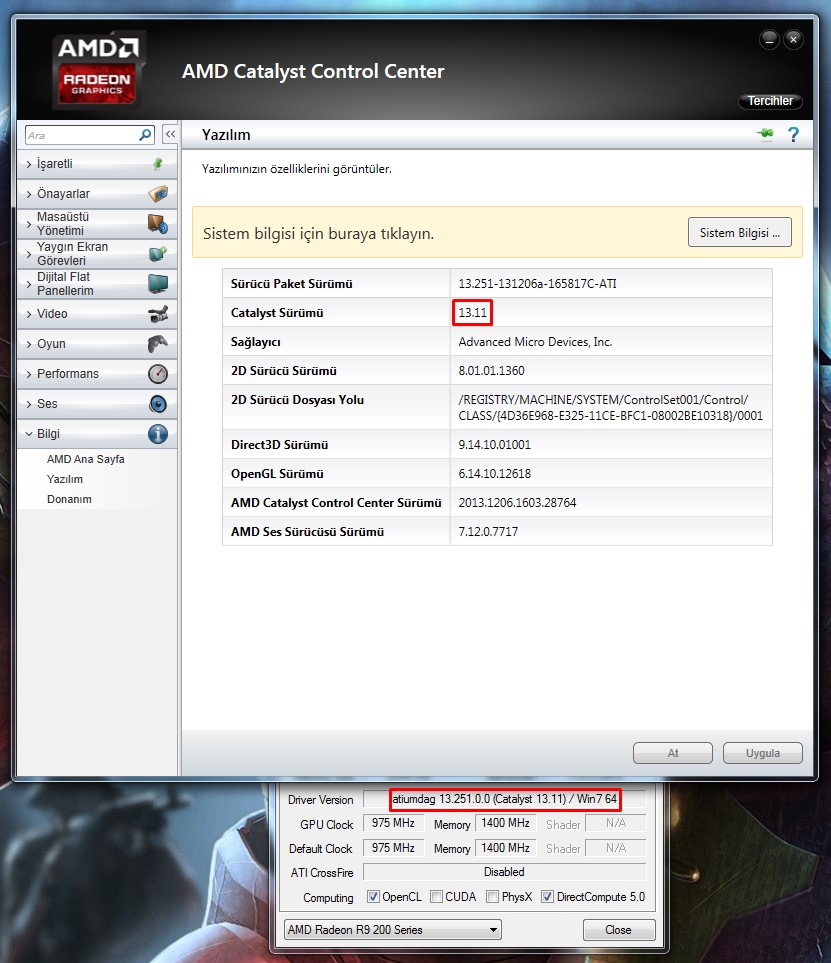The width and height of the screenshot is (831, 963).
Task: Close the Catalyst Control Center window
Action: pyautogui.click(x=794, y=39)
